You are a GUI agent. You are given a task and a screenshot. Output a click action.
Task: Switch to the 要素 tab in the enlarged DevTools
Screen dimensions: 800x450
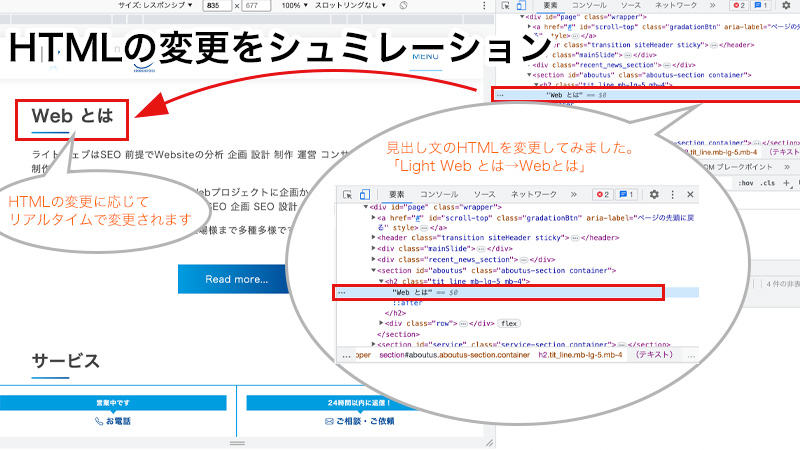point(396,194)
